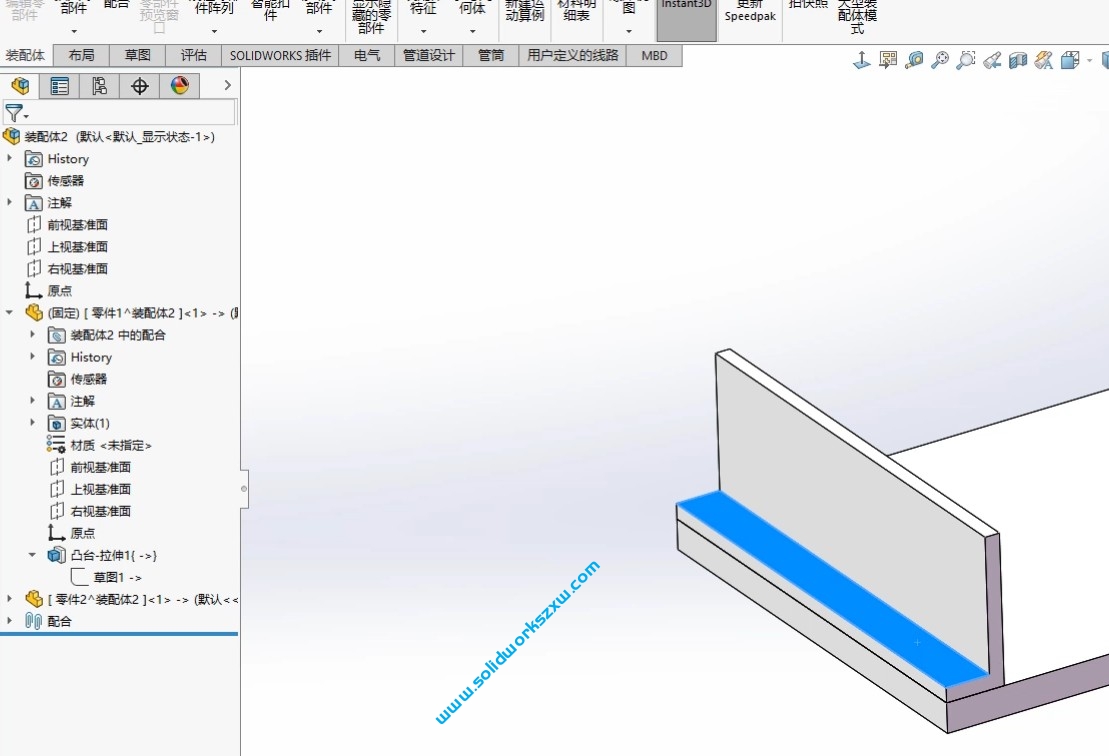Switch to the PropertyManager tab icon

pyautogui.click(x=60, y=86)
